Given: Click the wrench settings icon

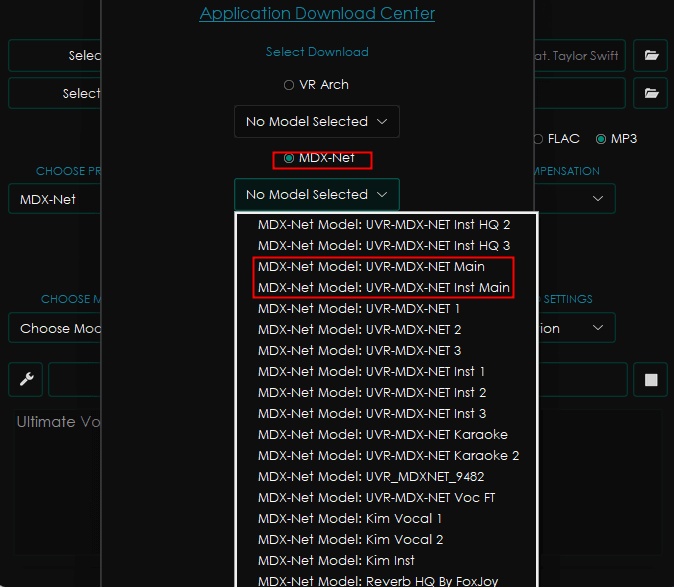Looking at the screenshot, I should point(26,379).
